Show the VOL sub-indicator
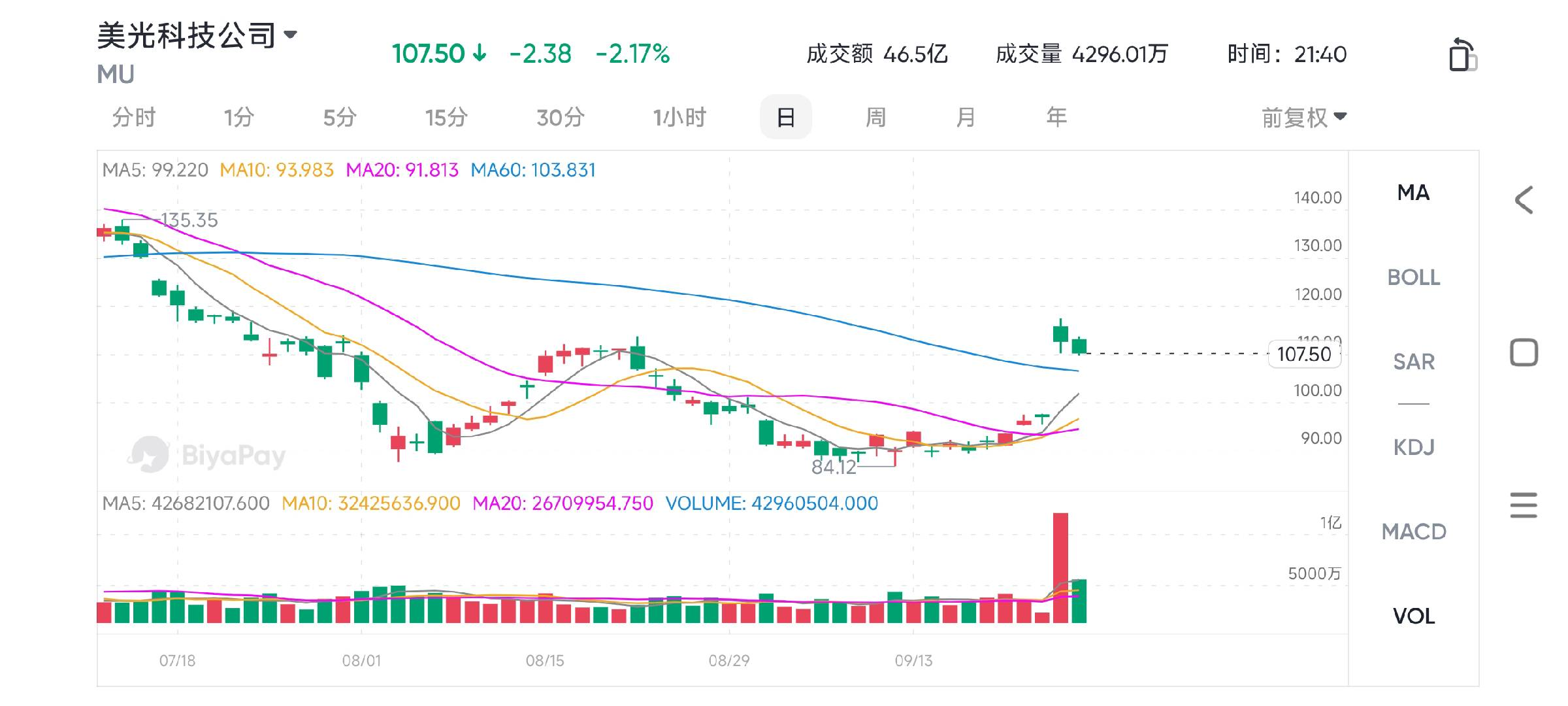 (x=1413, y=616)
